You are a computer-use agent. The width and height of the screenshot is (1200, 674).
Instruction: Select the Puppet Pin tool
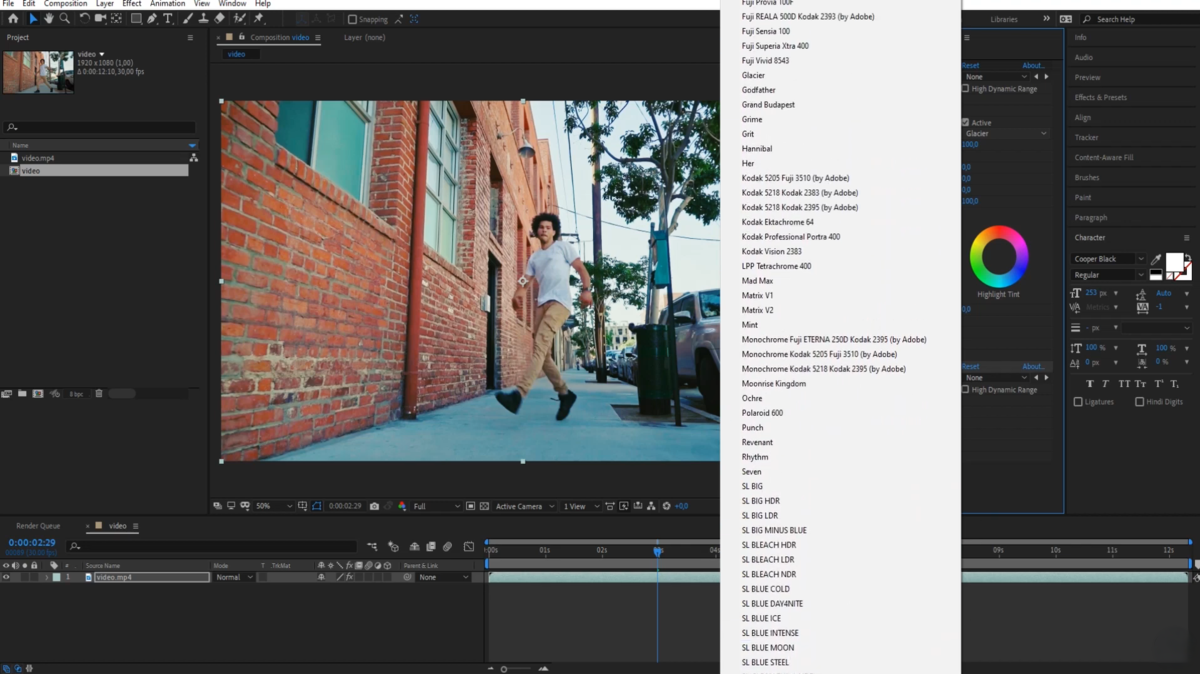[x=258, y=18]
